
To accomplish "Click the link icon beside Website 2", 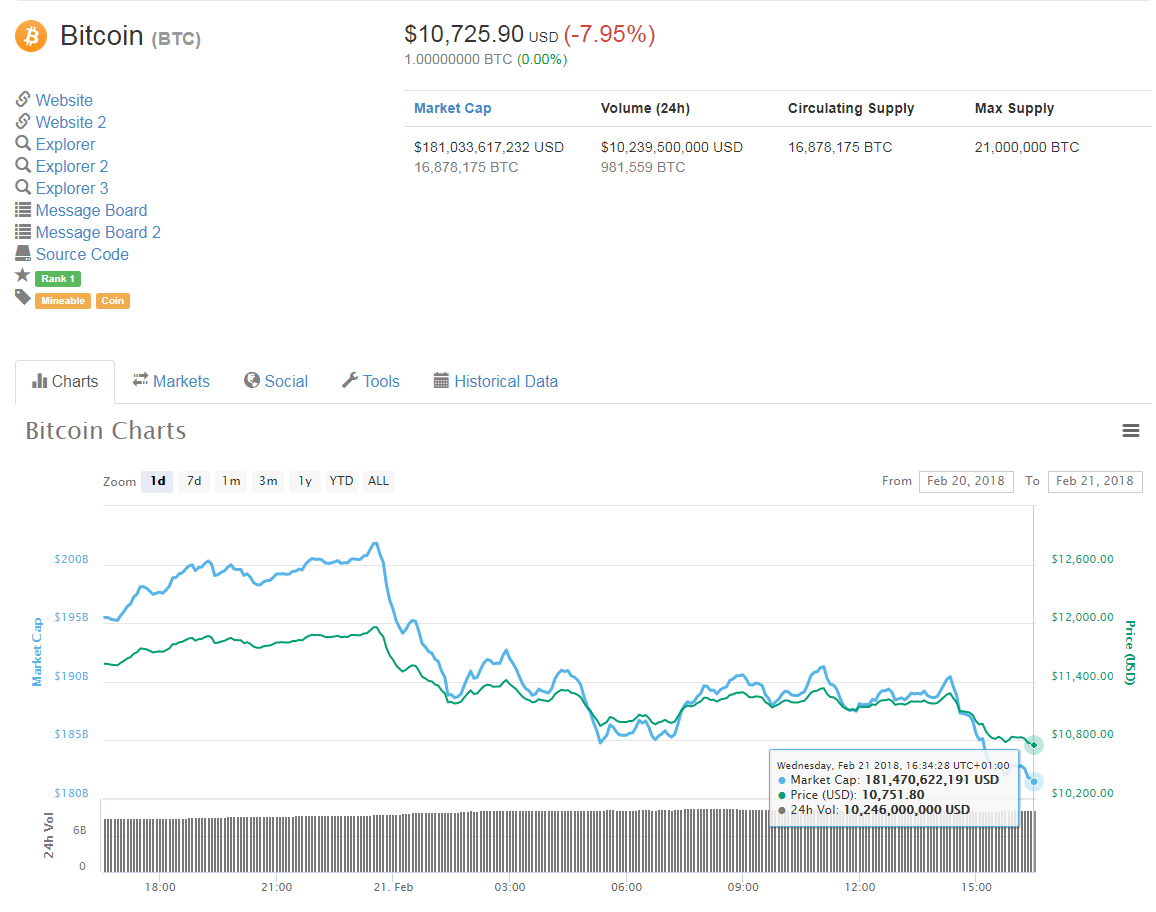I will click(x=23, y=121).
